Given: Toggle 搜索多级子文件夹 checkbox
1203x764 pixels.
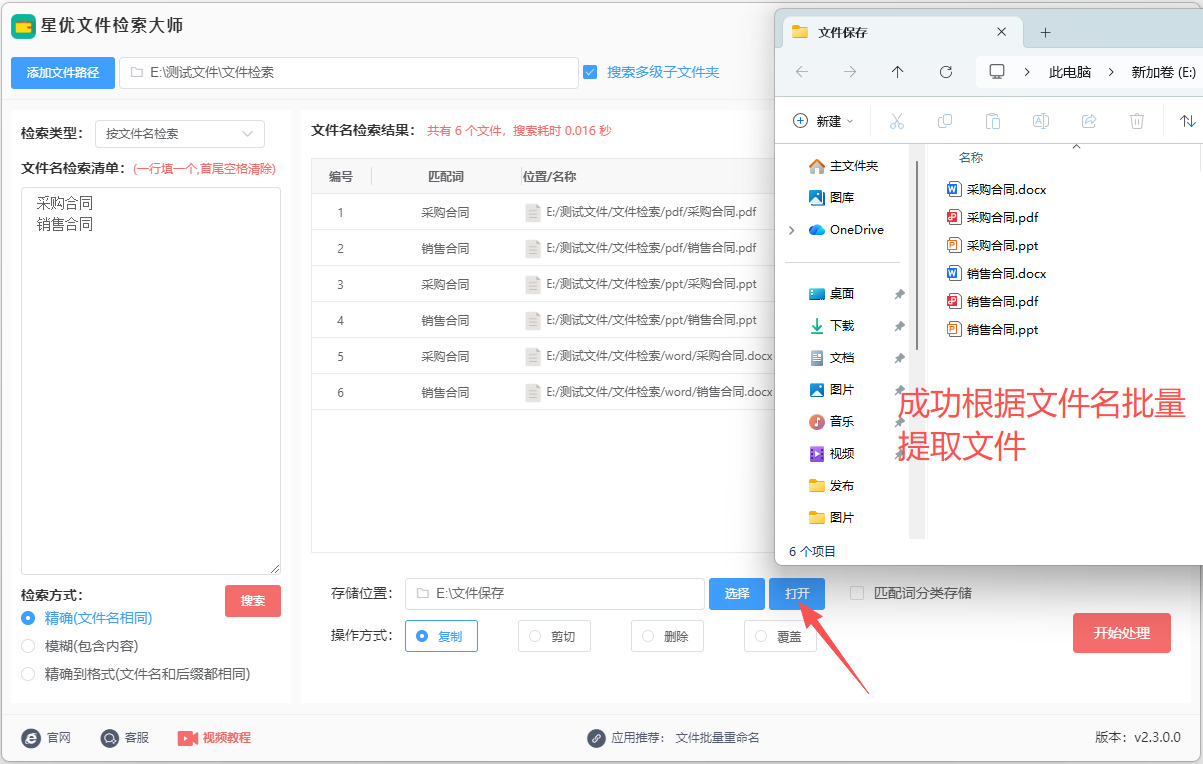Looking at the screenshot, I should pyautogui.click(x=590, y=72).
